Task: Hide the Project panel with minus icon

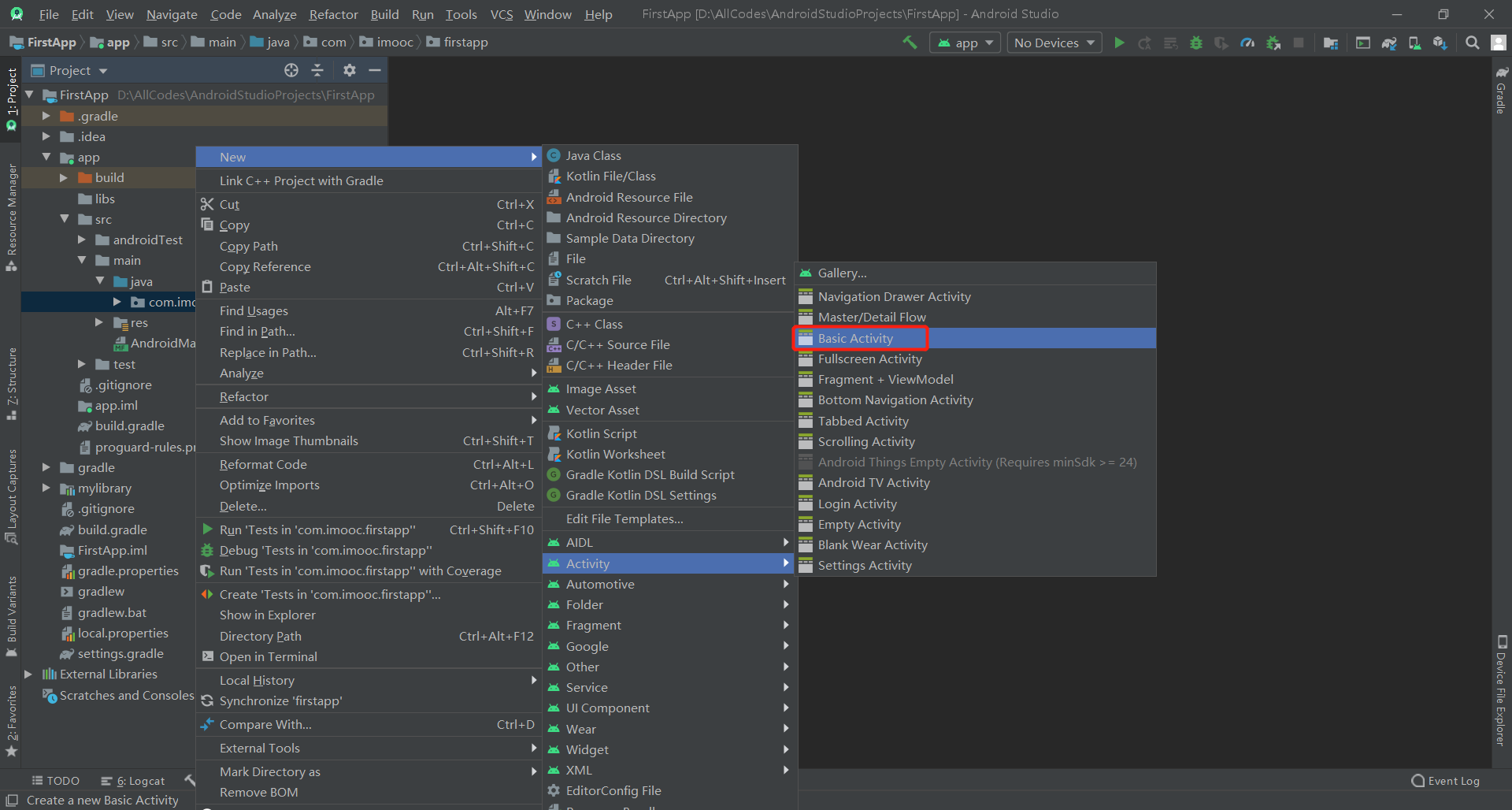Action: coord(375,70)
